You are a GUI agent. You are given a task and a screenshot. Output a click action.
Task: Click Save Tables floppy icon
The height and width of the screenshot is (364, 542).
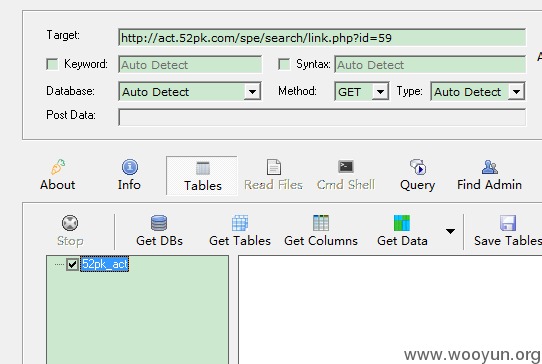pos(508,223)
